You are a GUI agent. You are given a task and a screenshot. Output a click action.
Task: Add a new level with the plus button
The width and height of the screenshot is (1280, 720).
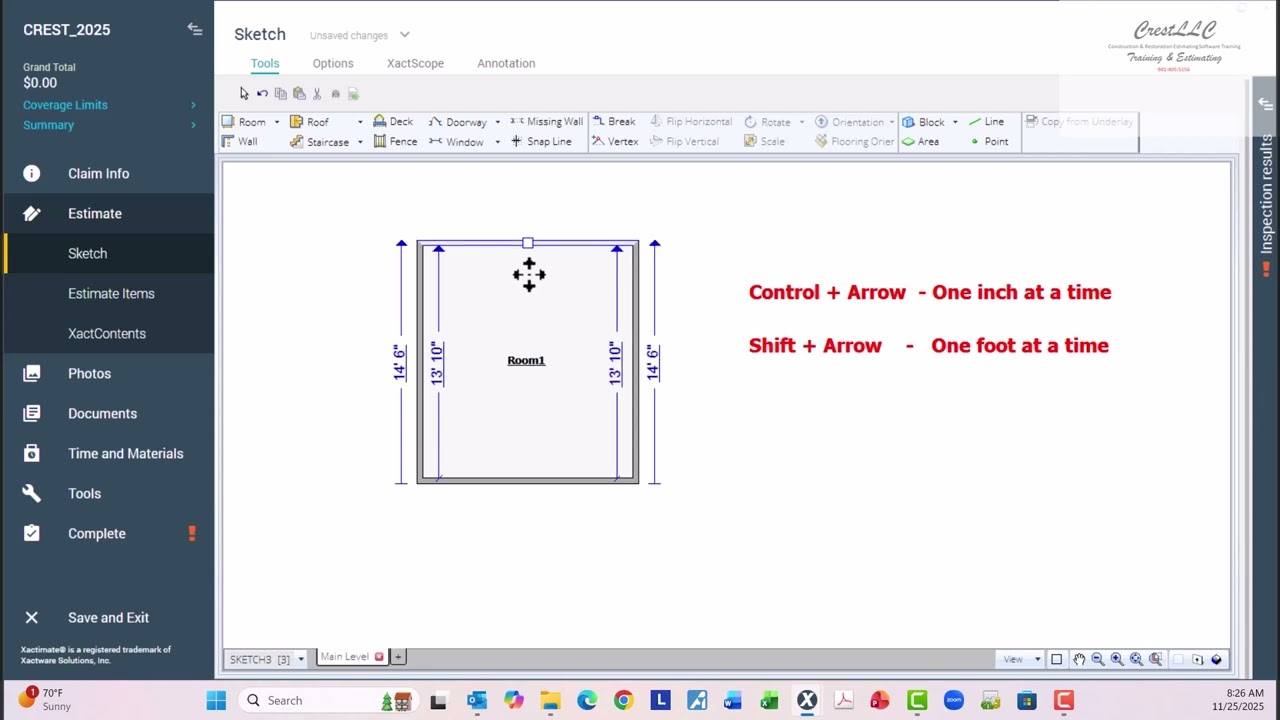point(398,657)
